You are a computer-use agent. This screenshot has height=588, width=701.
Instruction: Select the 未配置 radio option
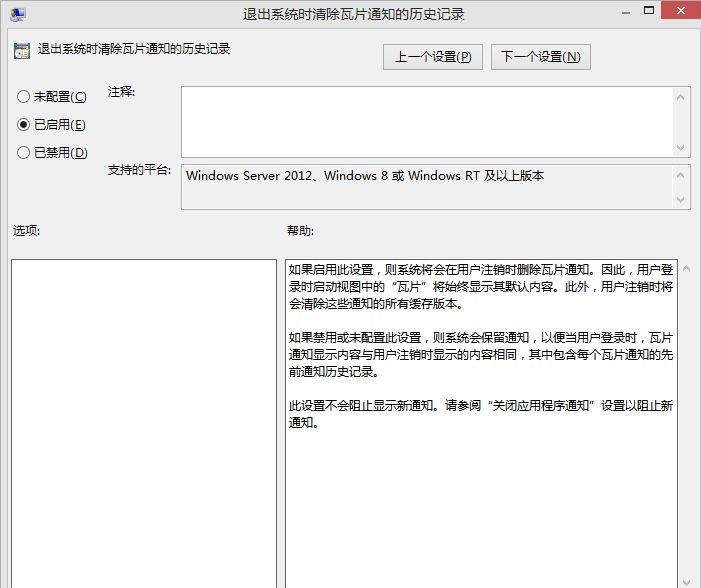point(24,97)
